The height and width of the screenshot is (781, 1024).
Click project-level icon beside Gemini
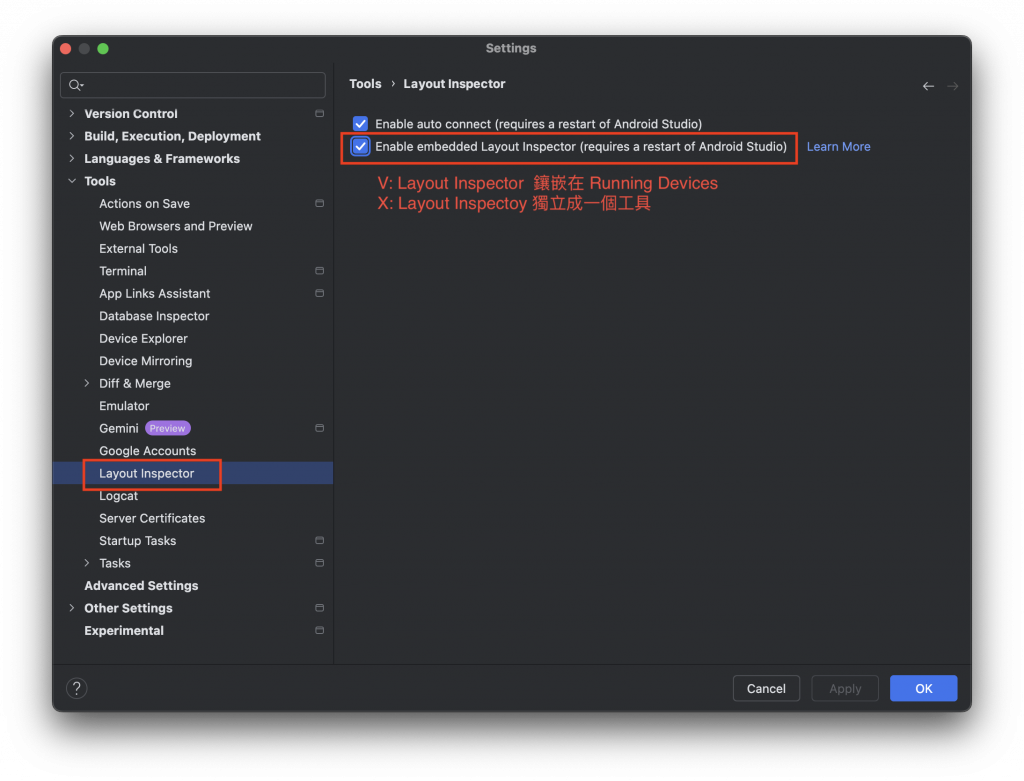click(319, 428)
